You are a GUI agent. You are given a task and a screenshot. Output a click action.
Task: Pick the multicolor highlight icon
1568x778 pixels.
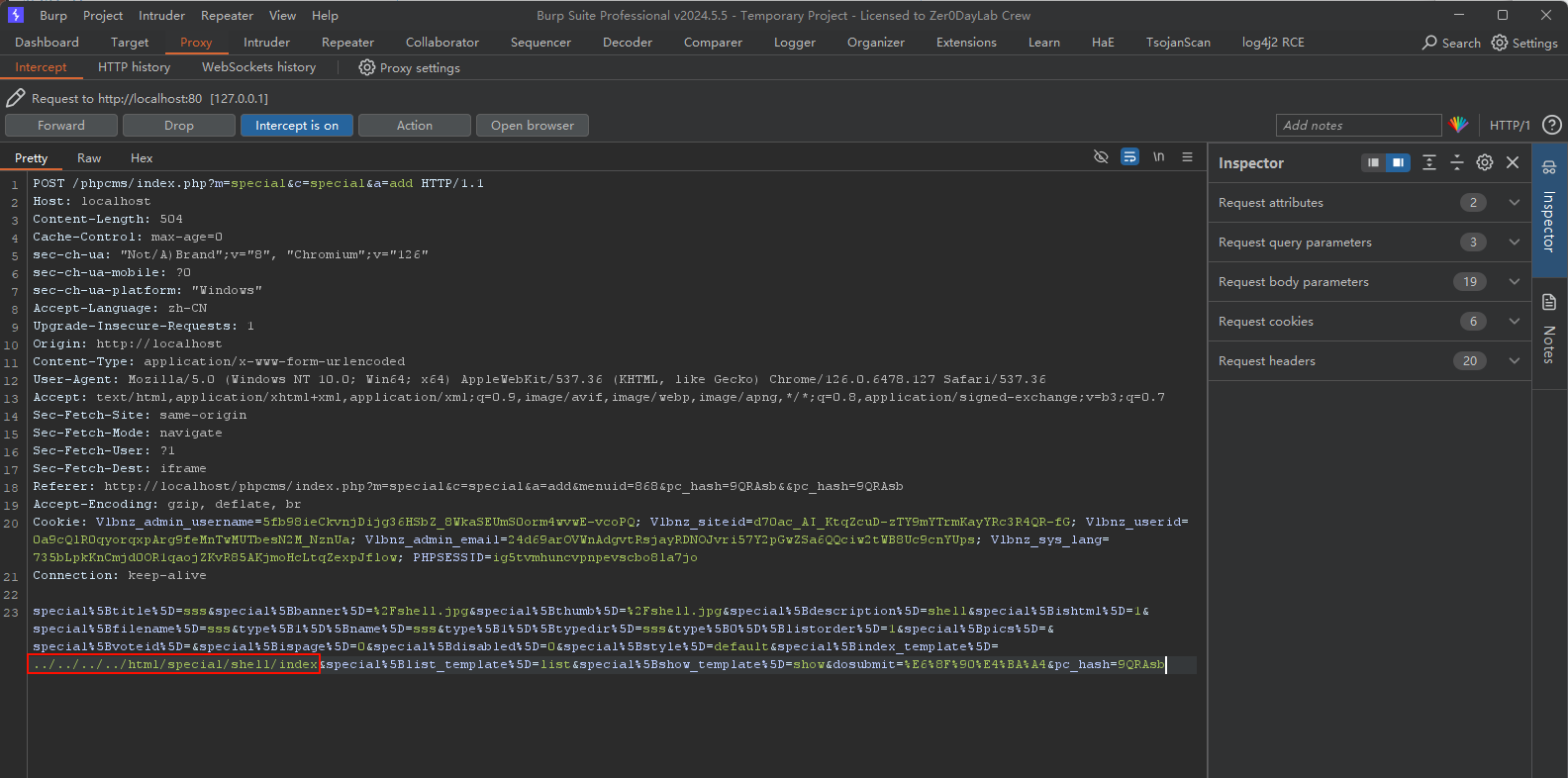click(x=1459, y=125)
